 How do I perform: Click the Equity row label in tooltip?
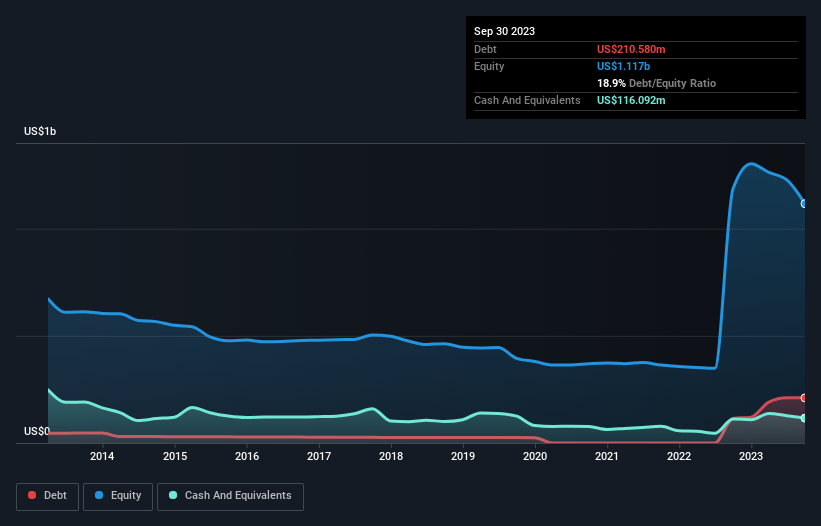(x=489, y=66)
